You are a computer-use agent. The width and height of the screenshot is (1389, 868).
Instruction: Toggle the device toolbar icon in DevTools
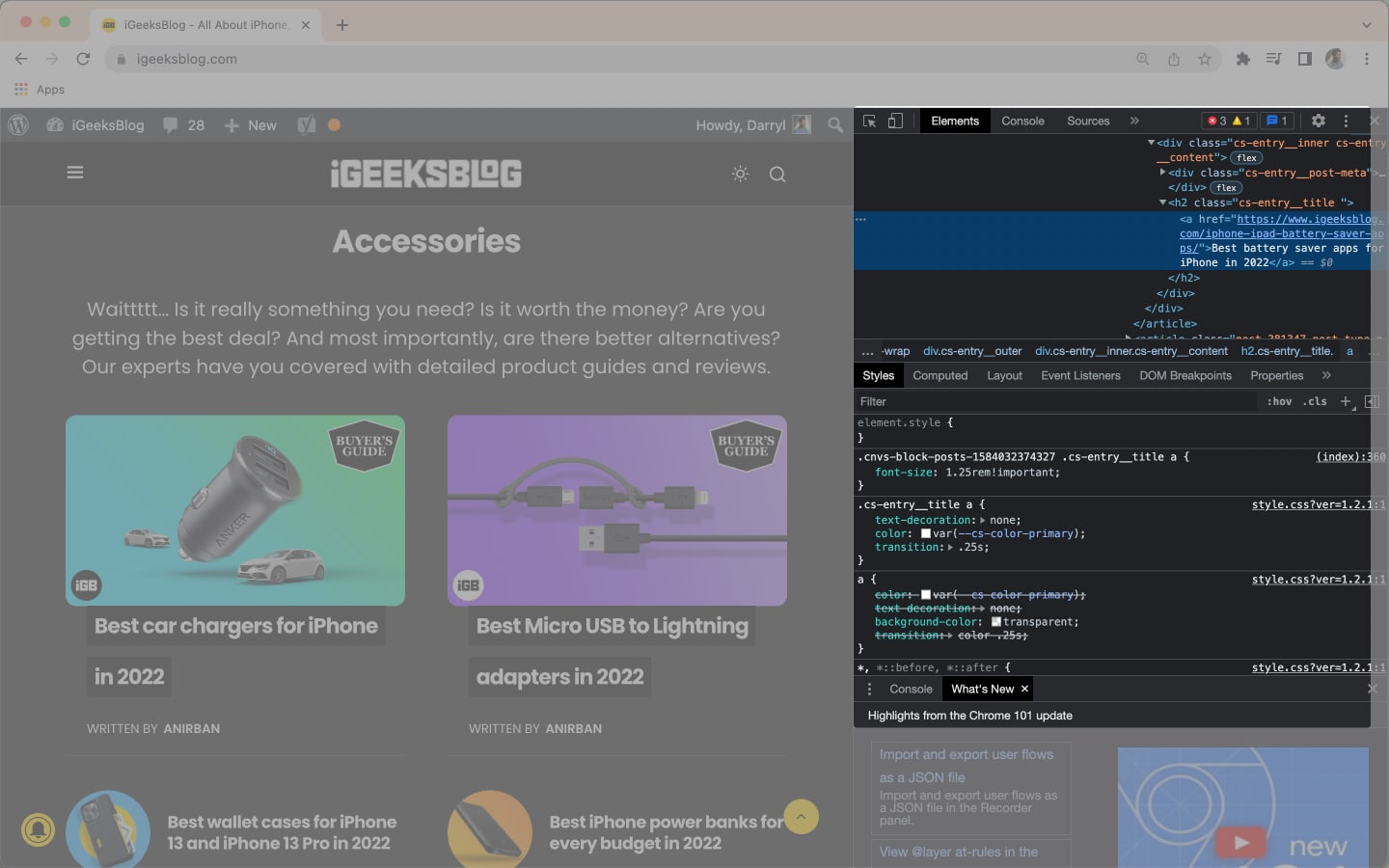[x=895, y=121]
